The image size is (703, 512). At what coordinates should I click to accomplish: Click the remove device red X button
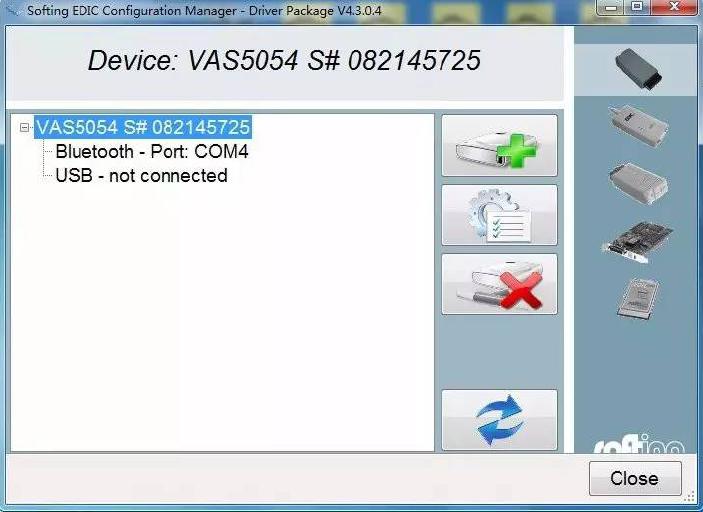[x=499, y=284]
